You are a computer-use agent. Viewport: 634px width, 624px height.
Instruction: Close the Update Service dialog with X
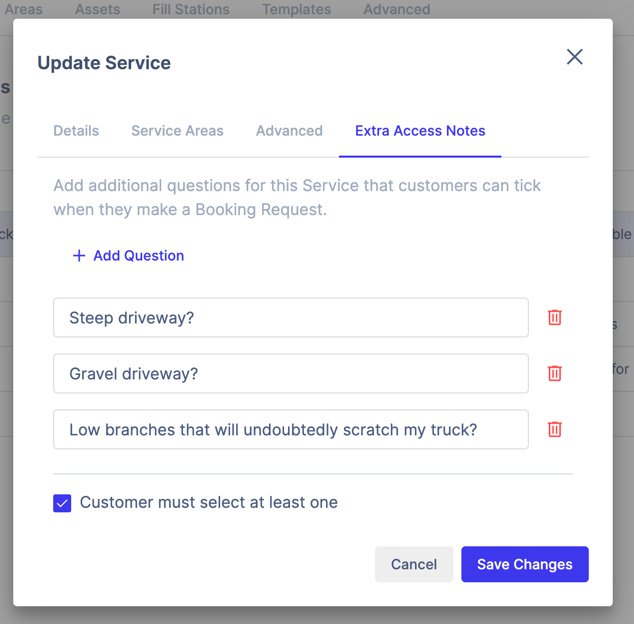(x=574, y=57)
